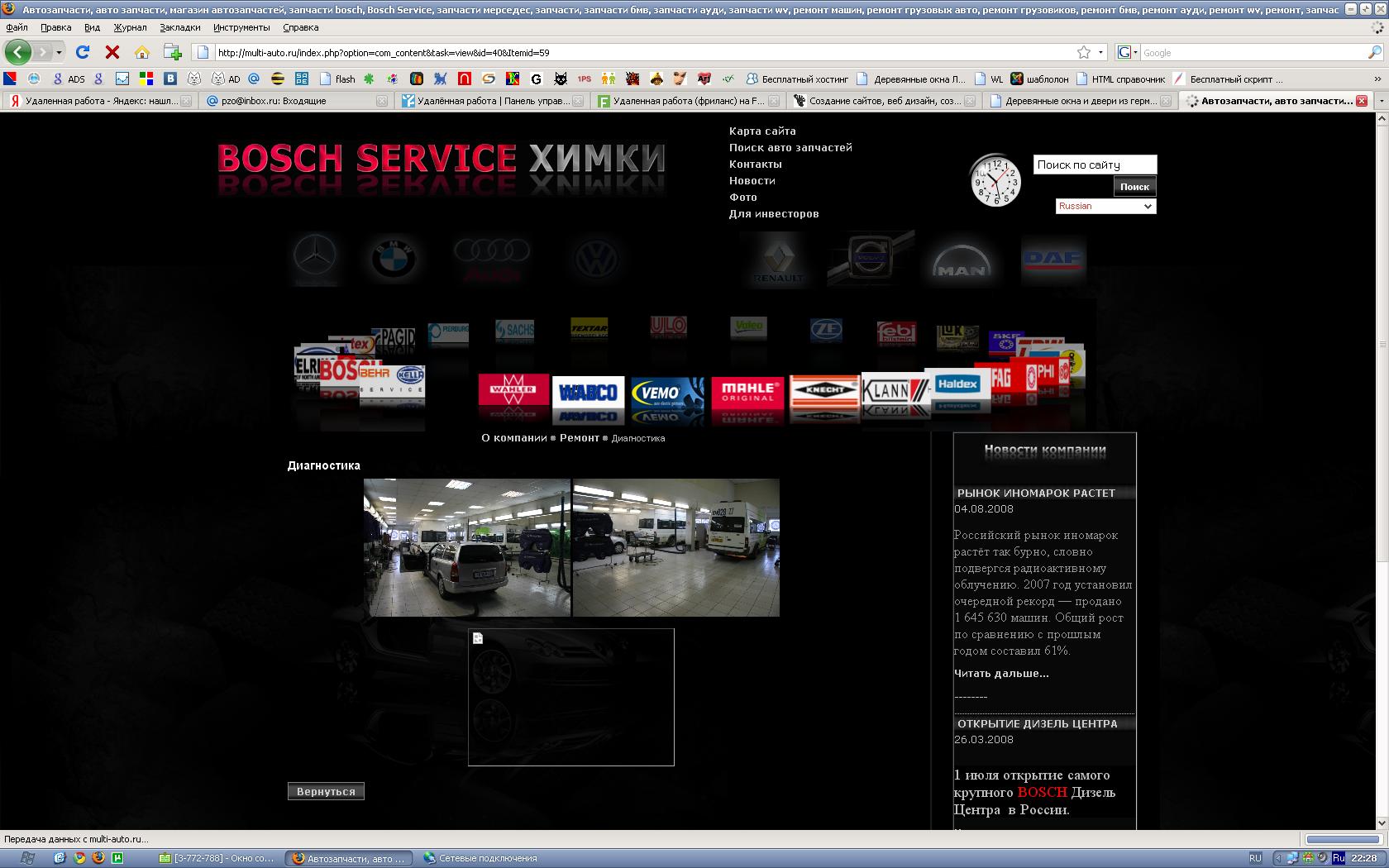Click the Forward navigation arrow
This screenshot has height=868, width=1389.
point(42,52)
